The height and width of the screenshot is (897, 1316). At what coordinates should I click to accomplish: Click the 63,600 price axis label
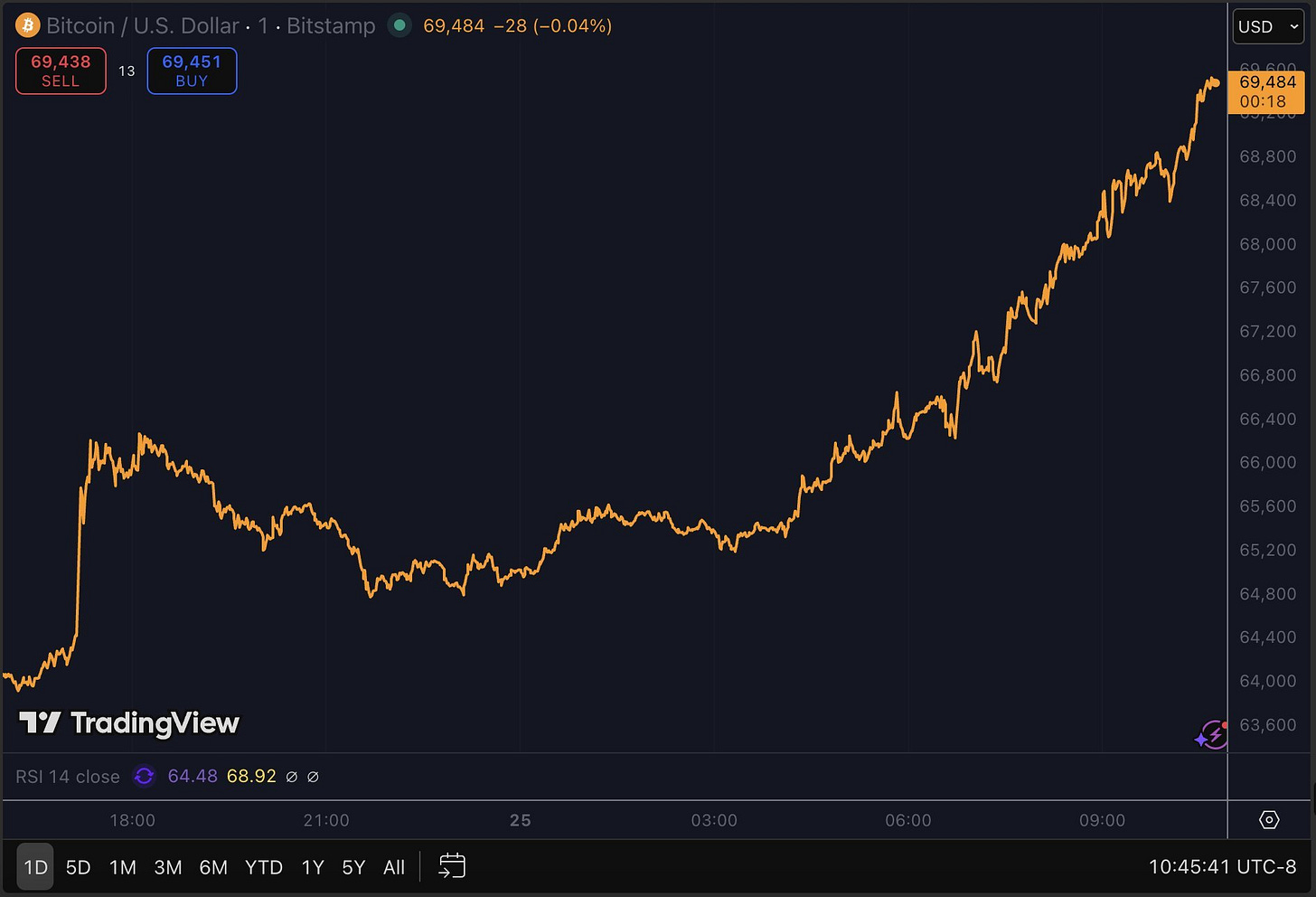pos(1267,724)
